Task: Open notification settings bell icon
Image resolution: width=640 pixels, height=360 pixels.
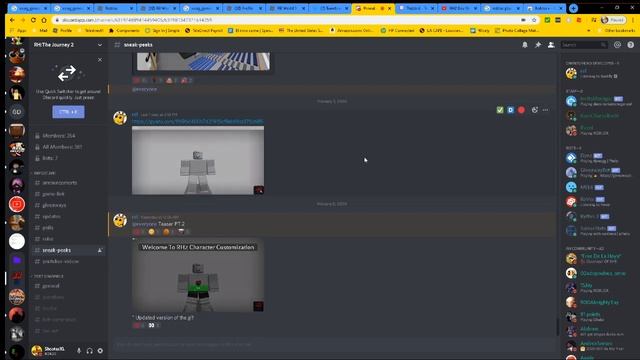Action: (524, 45)
